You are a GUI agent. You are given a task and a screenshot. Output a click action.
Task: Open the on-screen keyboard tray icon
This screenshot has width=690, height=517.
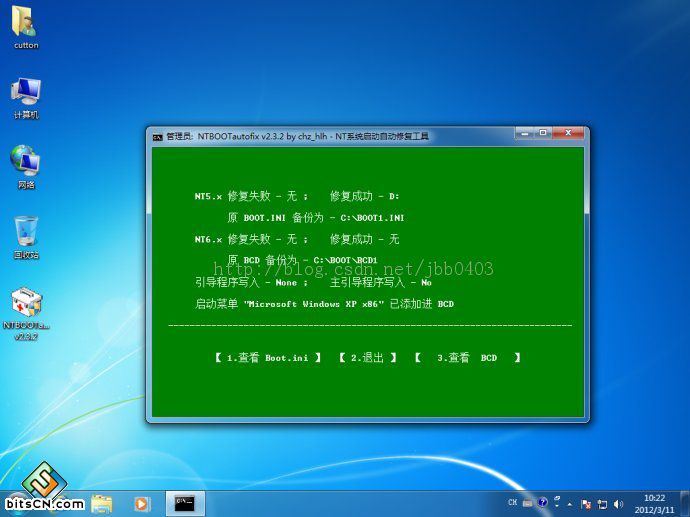pyautogui.click(x=527, y=502)
